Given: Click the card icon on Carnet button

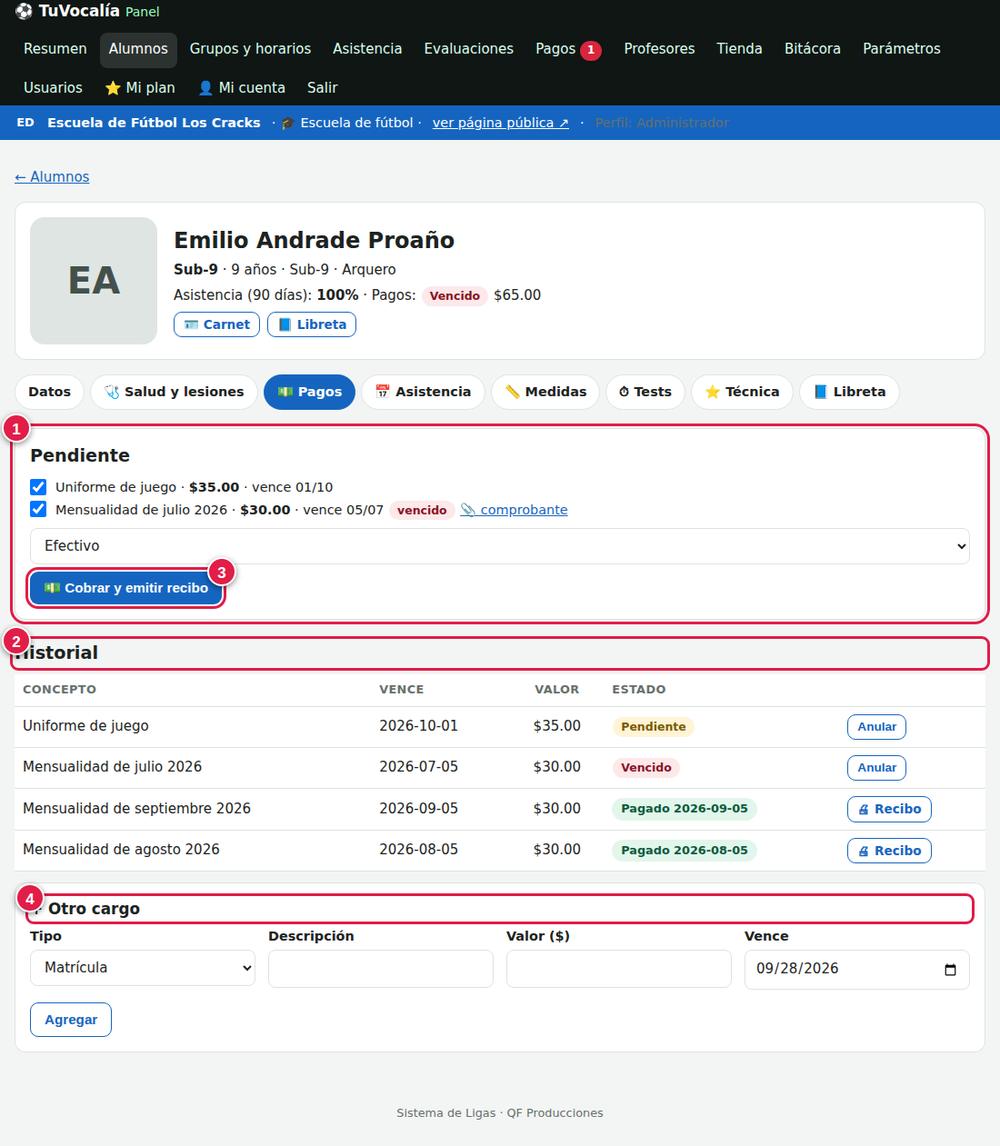Looking at the screenshot, I should pos(192,325).
